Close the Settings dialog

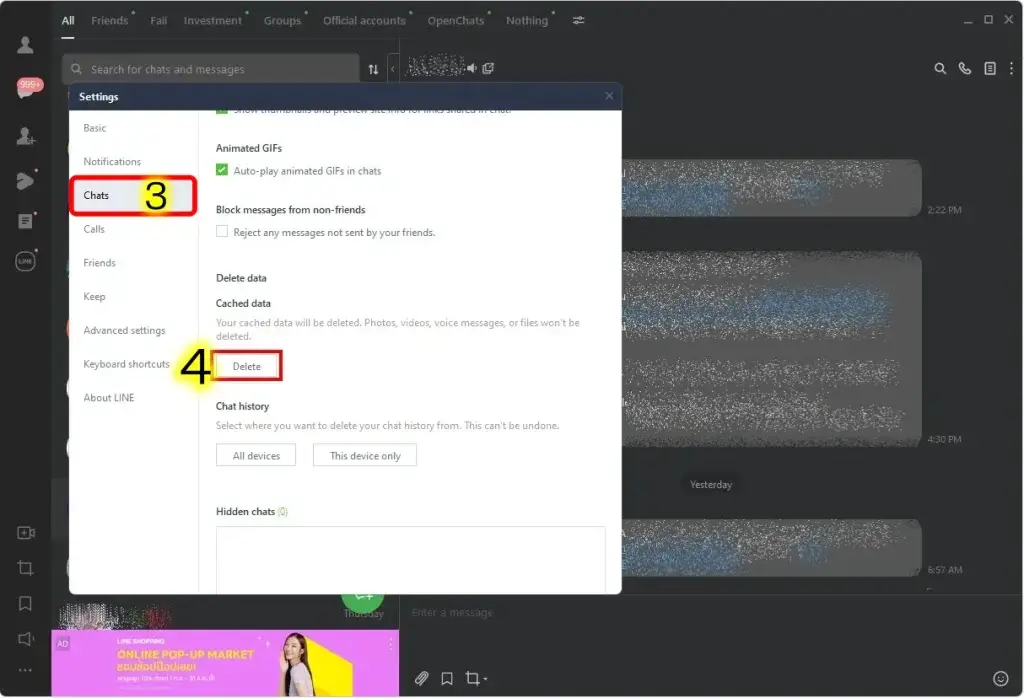(609, 96)
